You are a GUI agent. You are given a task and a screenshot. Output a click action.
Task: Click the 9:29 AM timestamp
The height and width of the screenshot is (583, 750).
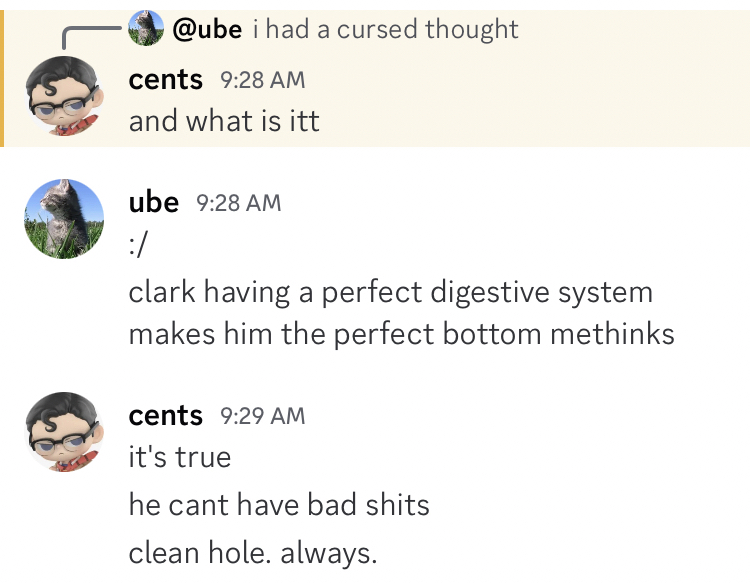tap(262, 416)
